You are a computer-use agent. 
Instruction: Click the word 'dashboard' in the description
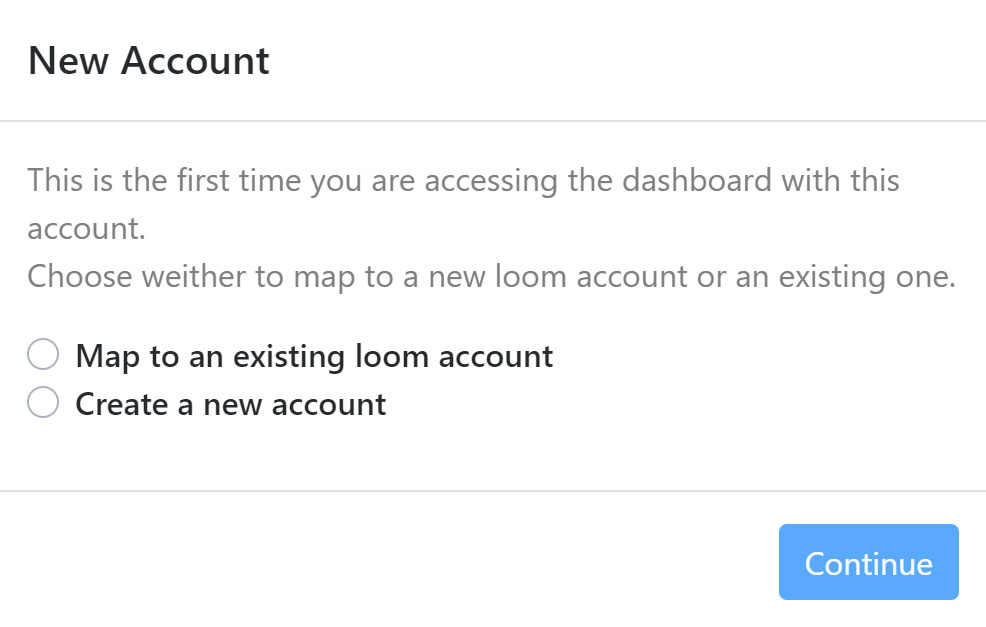[697, 180]
